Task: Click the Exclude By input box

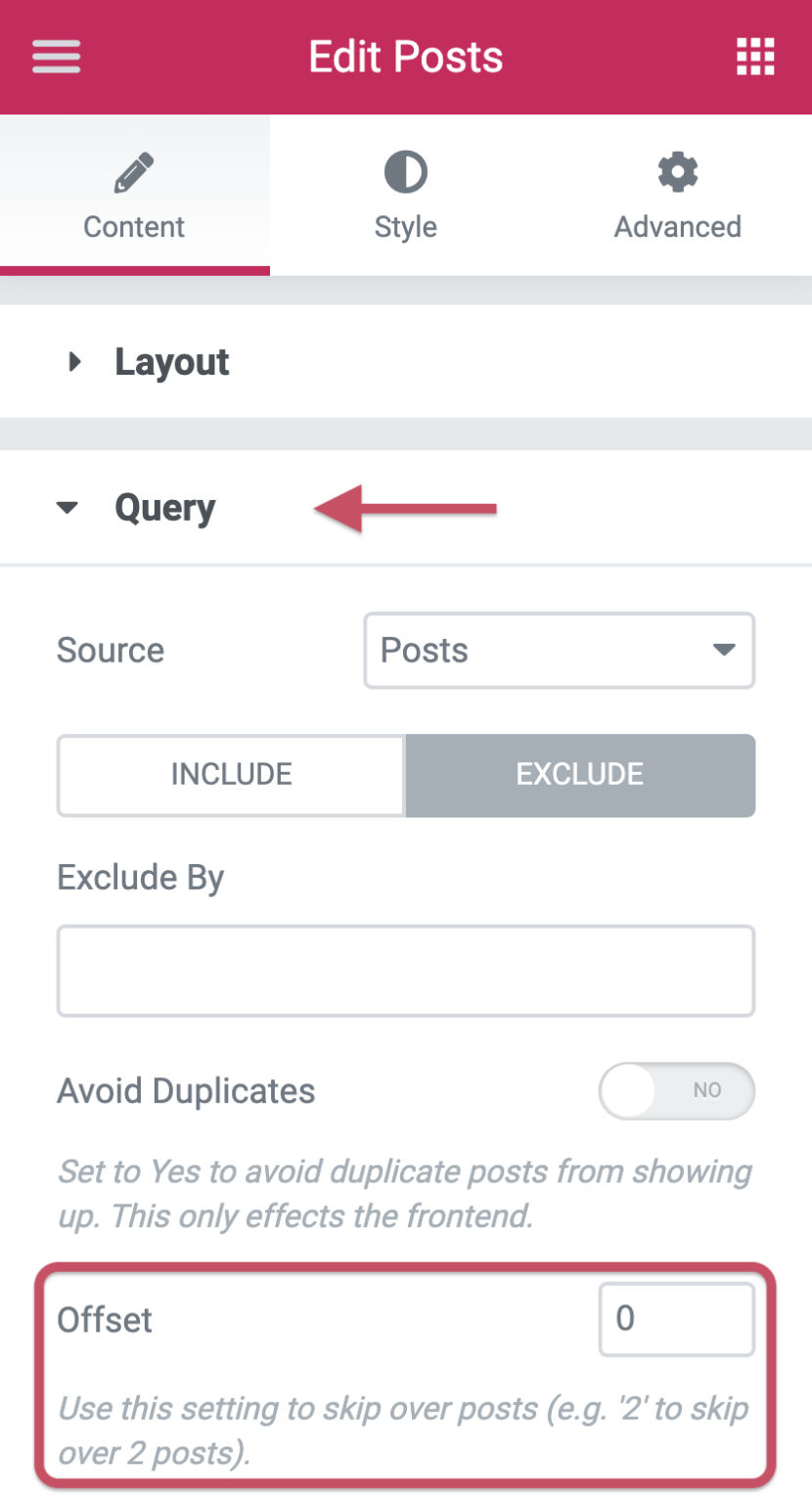Action: [406, 971]
